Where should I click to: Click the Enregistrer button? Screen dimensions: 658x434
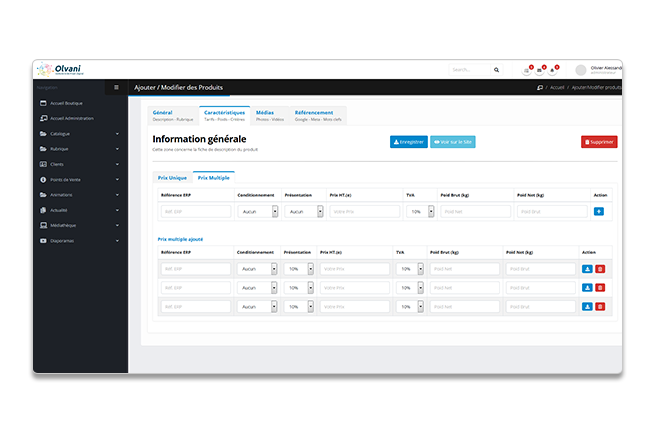[409, 142]
